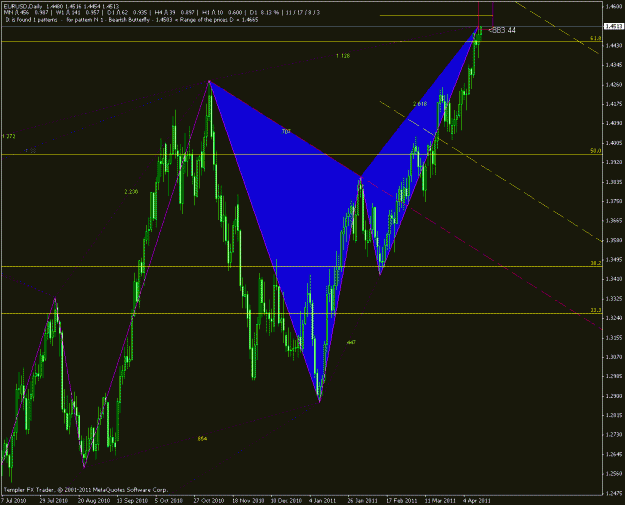625x505 pixels.
Task: Click the 20 Aug 2010 date label
Action: pyautogui.click(x=94, y=501)
